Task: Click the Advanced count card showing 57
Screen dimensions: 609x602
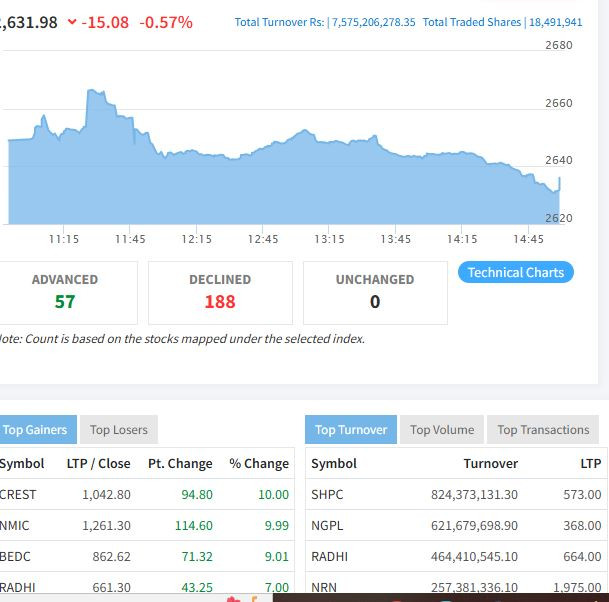Action: pyautogui.click(x=65, y=292)
